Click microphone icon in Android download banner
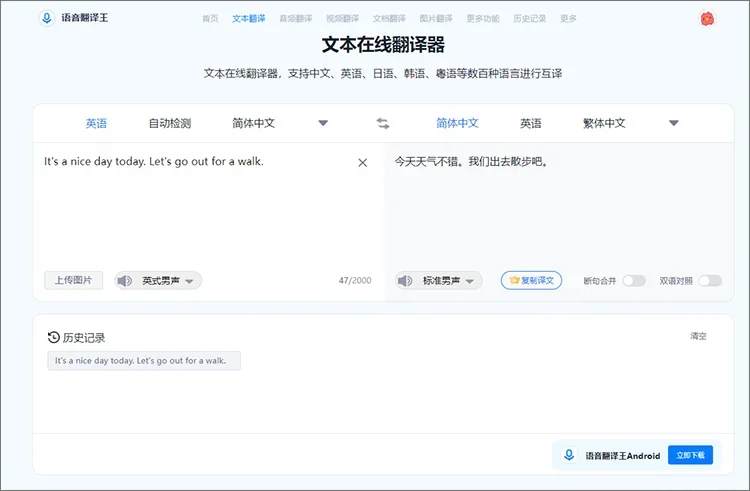The height and width of the screenshot is (491, 750). (569, 455)
